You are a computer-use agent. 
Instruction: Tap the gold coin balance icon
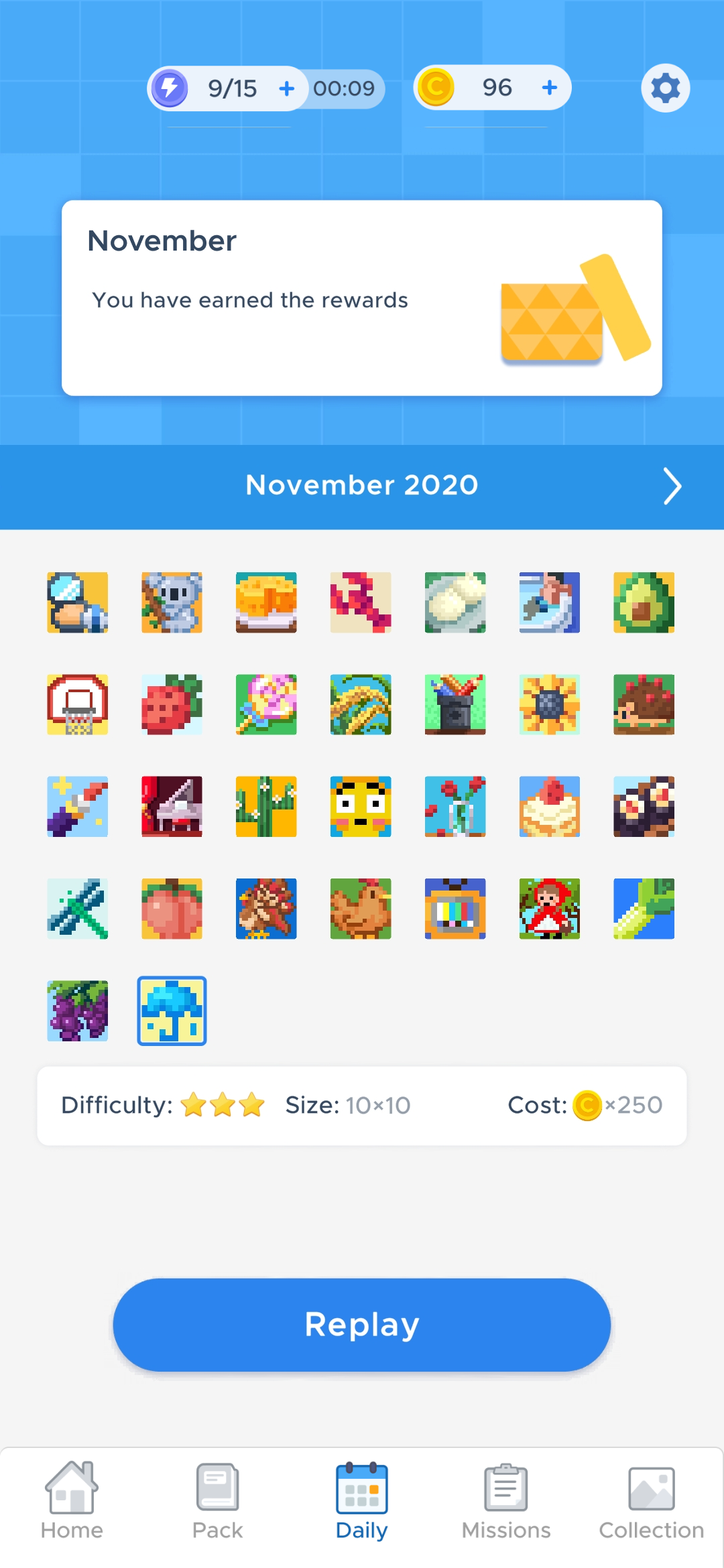pyautogui.click(x=436, y=87)
